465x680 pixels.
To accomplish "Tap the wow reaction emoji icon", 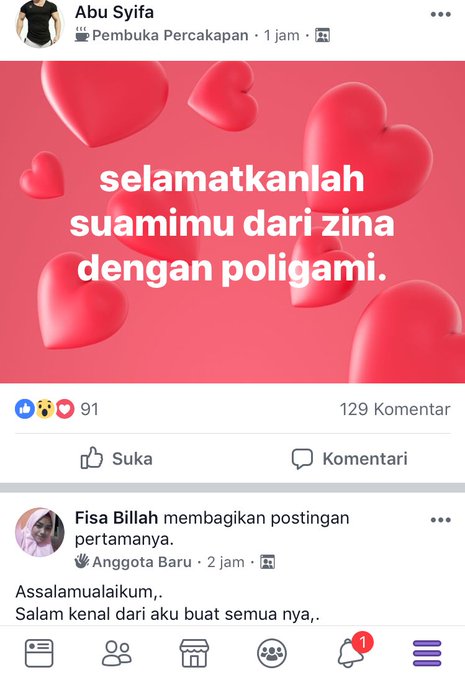I will [x=45, y=409].
